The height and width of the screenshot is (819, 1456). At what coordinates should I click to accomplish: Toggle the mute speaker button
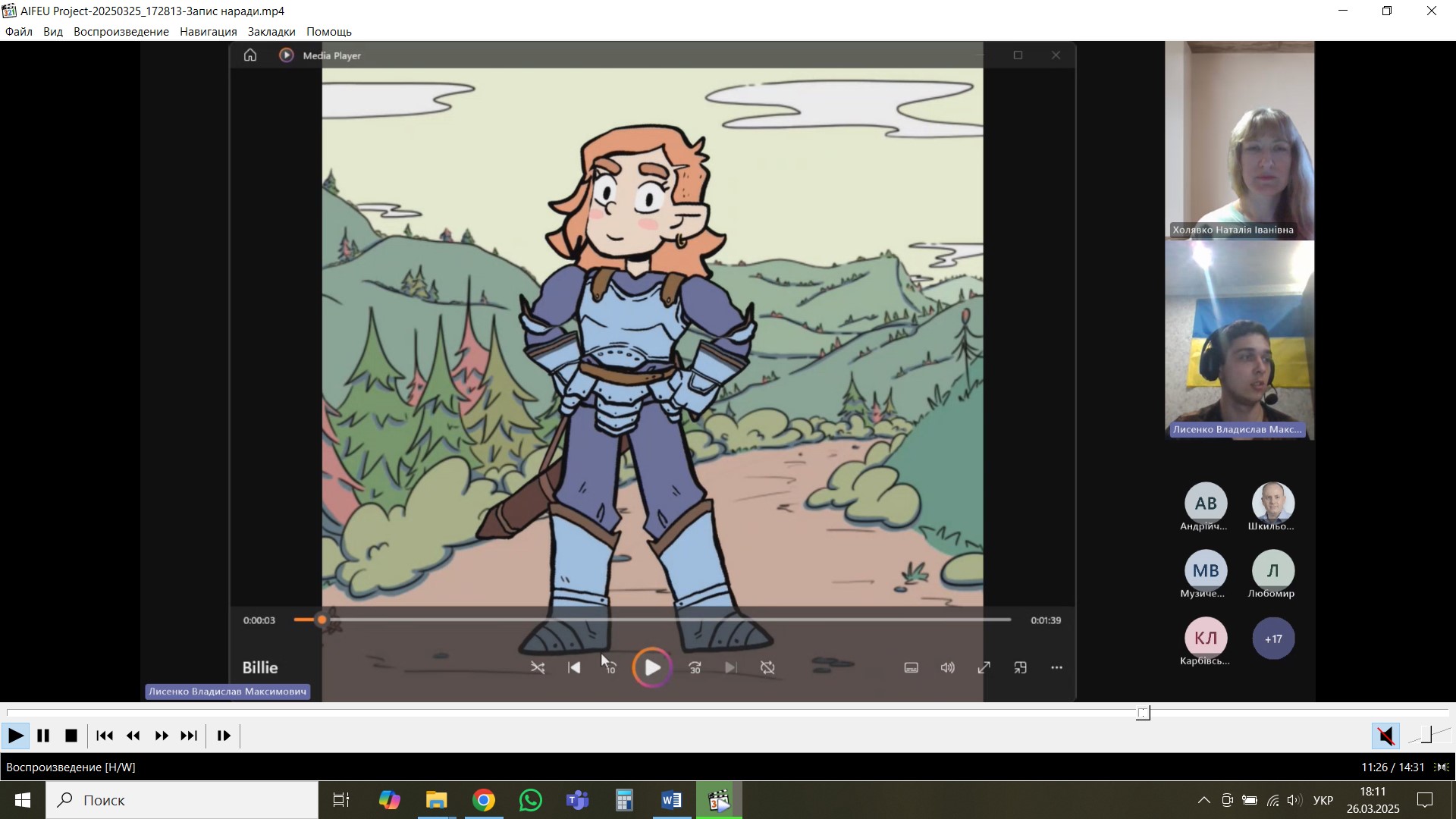click(x=1385, y=736)
